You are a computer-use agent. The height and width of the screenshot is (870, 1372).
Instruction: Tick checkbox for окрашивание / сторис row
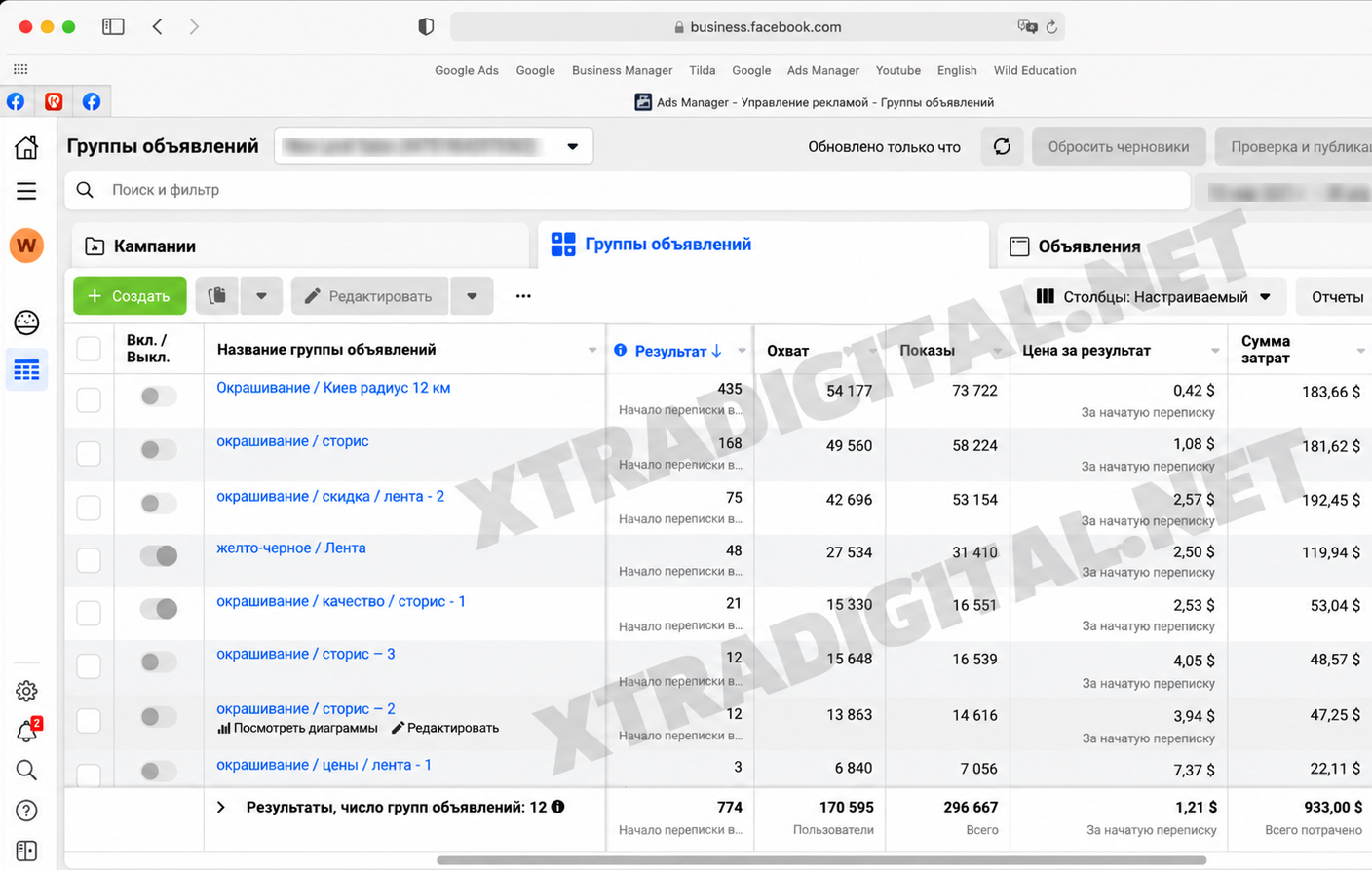click(x=89, y=453)
